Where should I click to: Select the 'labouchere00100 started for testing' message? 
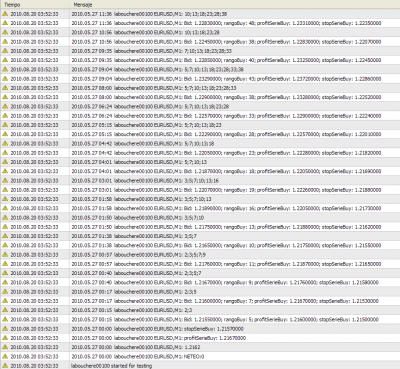point(111,366)
